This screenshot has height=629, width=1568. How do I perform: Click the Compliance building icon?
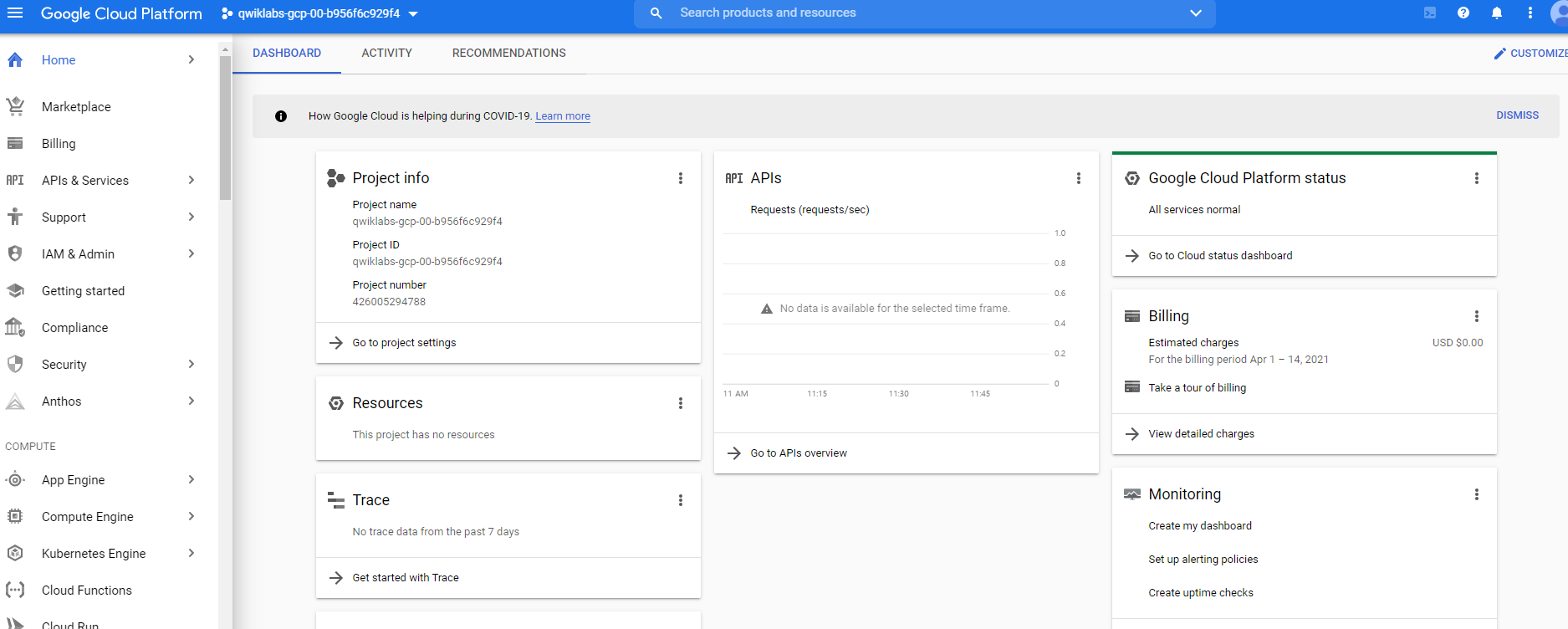click(x=15, y=327)
